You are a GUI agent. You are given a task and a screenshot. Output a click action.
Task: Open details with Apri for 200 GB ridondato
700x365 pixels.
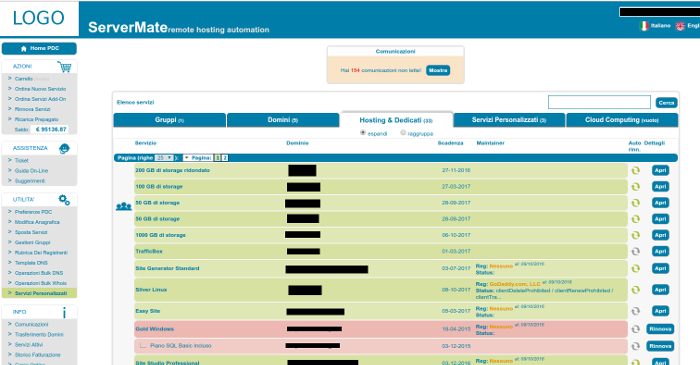[660, 170]
